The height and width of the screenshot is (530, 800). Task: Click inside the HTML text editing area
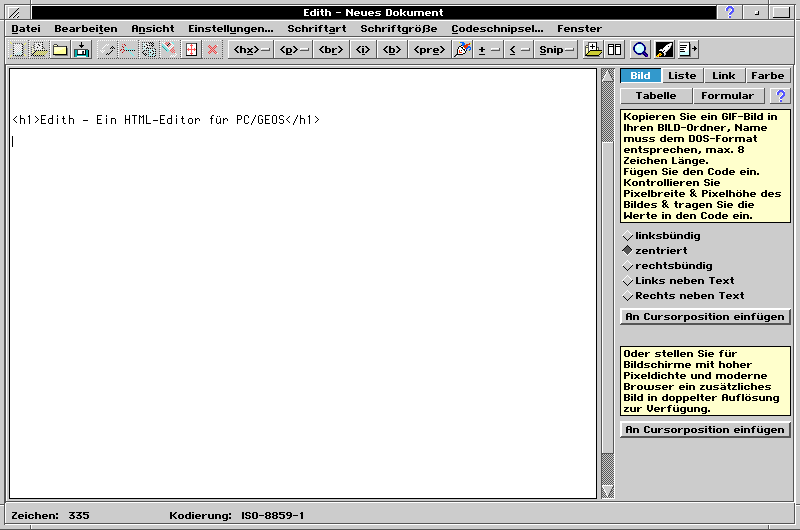300,300
